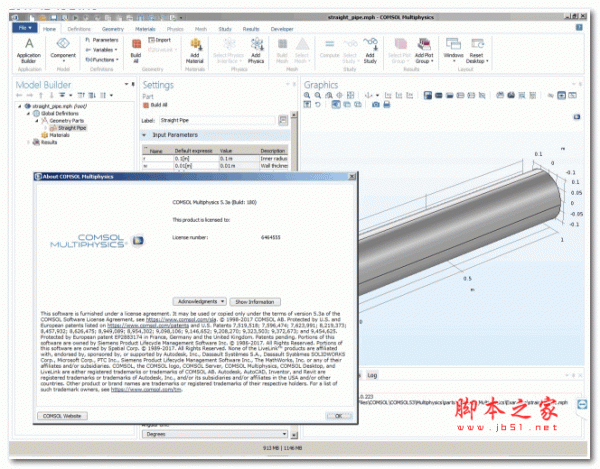
Task: Open the comsol.com/sla license link
Action: click(x=181, y=319)
